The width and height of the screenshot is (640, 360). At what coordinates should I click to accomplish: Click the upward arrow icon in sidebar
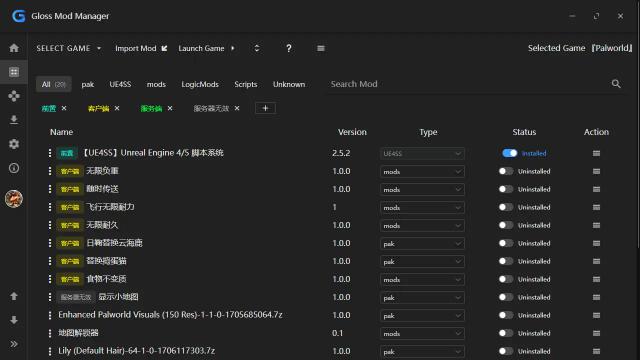(x=14, y=296)
